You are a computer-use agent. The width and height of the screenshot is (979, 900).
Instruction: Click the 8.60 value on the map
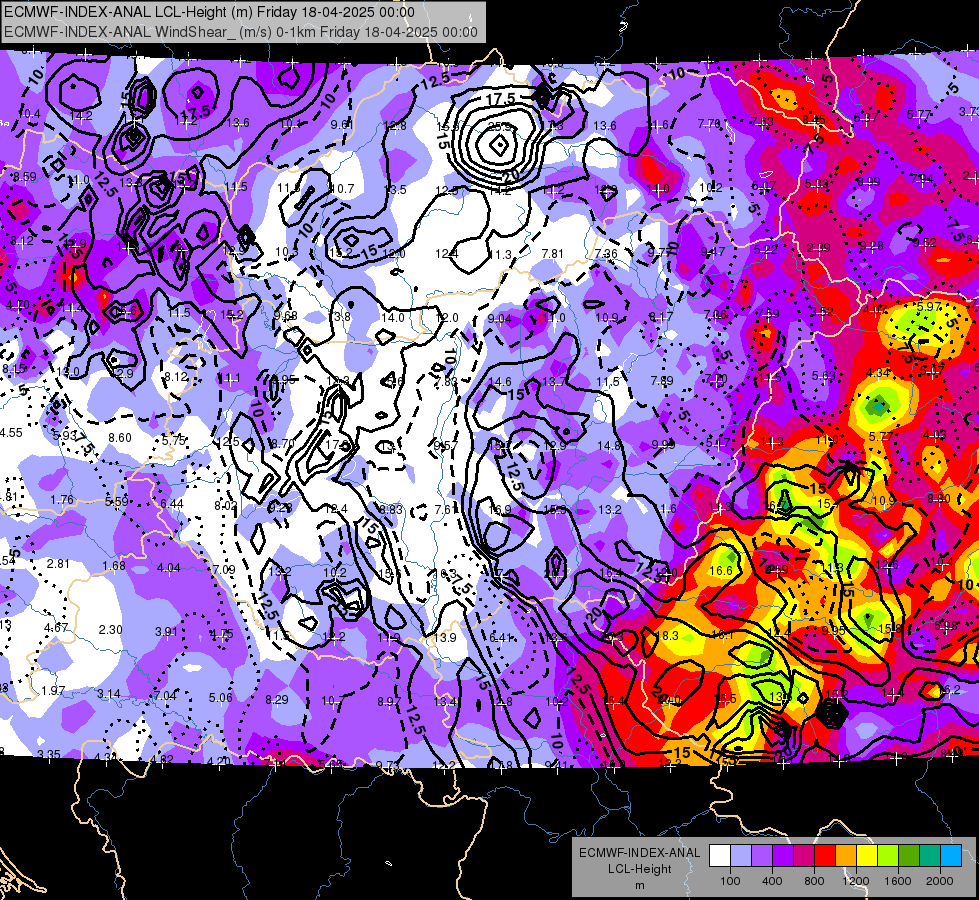click(120, 438)
